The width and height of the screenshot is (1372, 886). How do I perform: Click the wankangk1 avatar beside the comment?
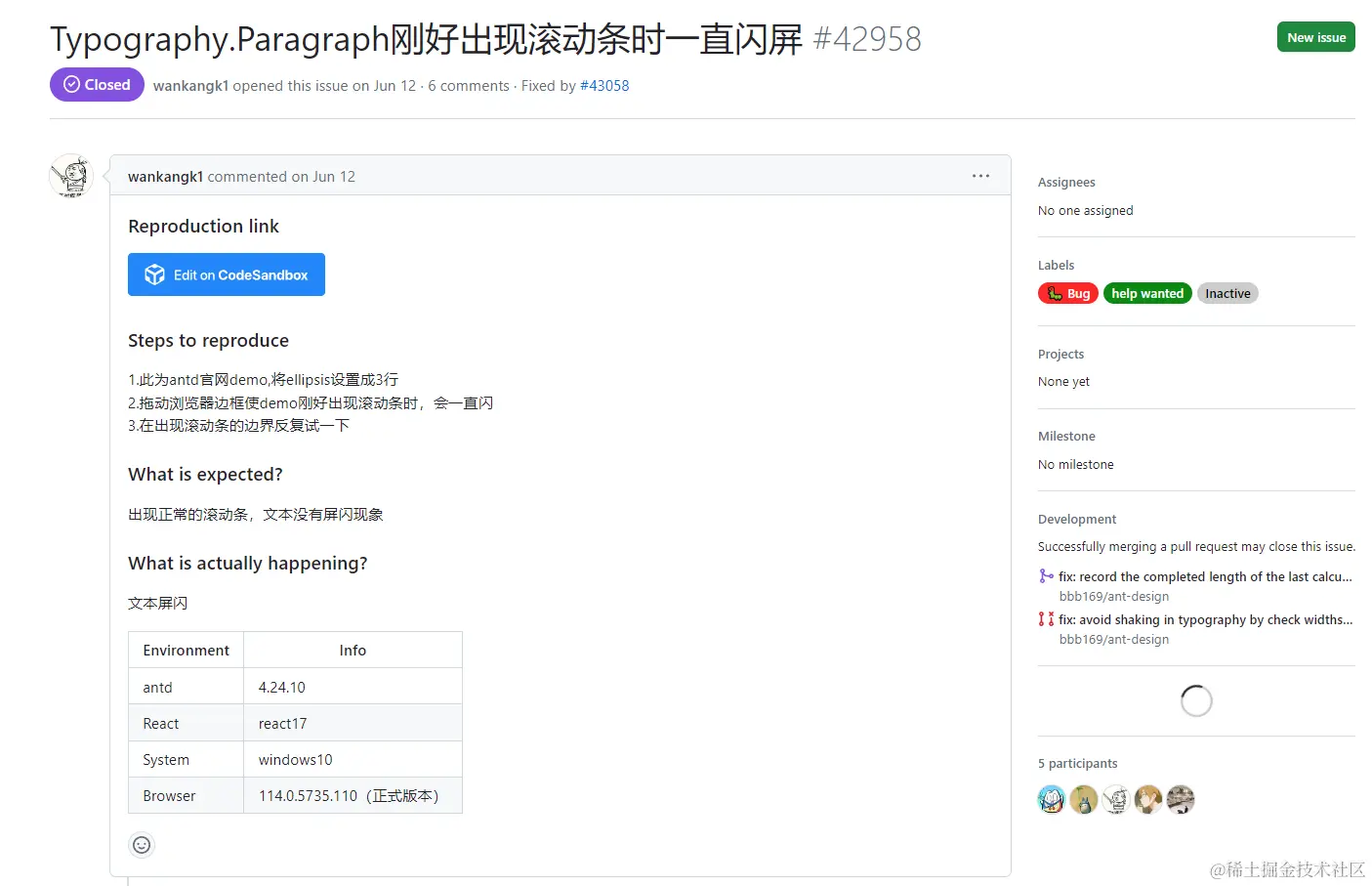click(71, 176)
